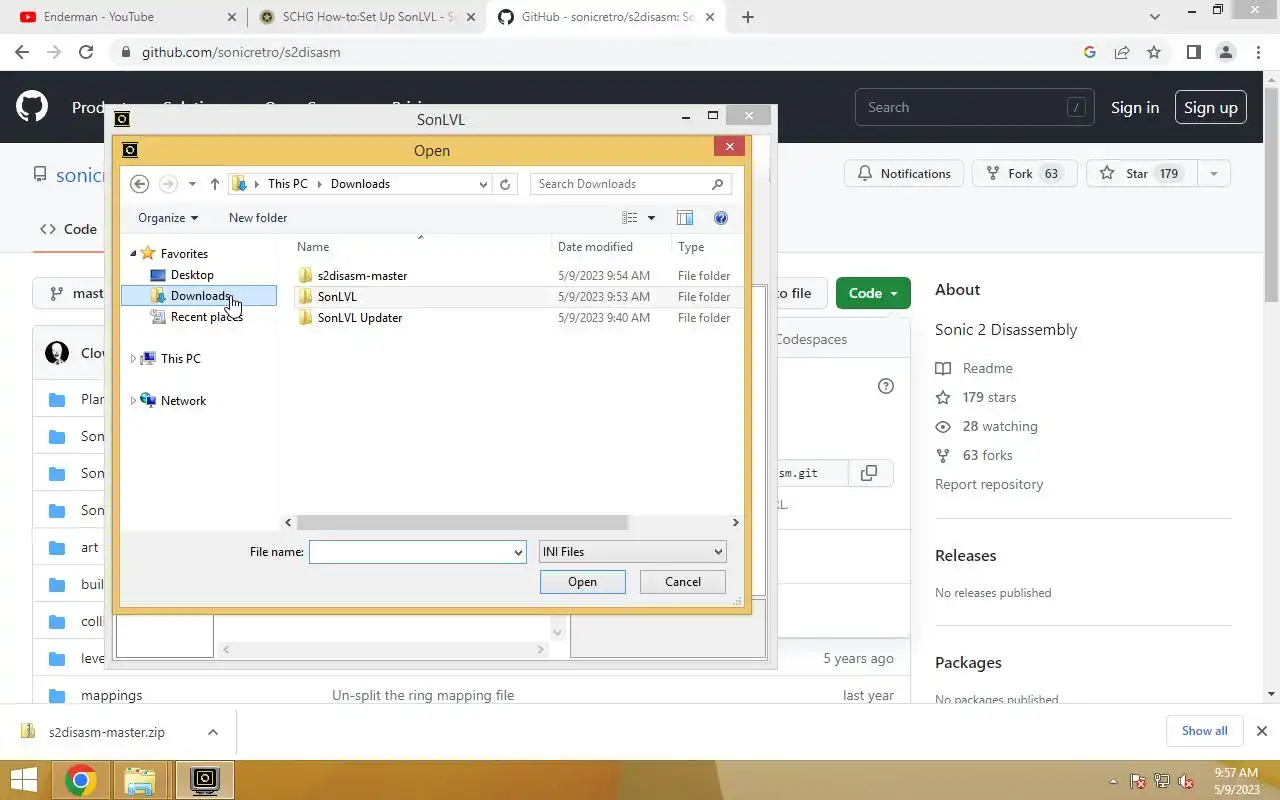Open Windows Start button
The image size is (1280, 800).
point(23,780)
